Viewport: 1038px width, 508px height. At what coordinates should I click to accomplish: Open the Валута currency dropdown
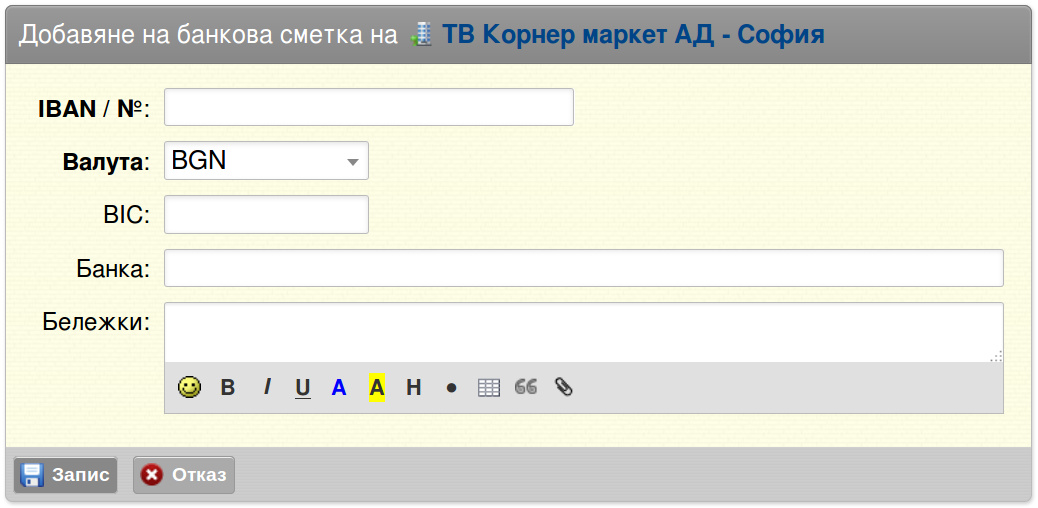point(266,160)
